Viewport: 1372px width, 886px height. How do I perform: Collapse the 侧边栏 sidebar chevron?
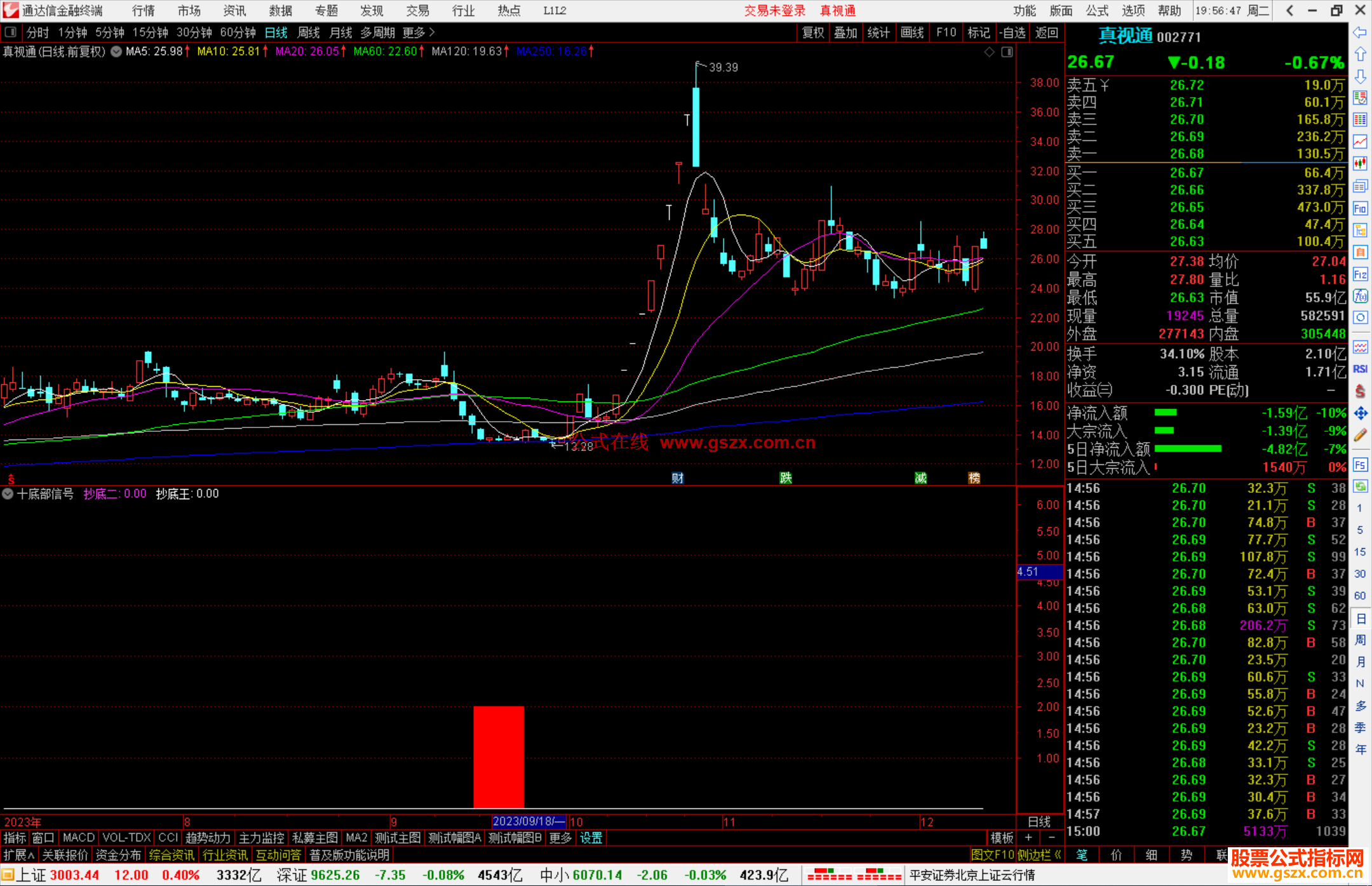[1057, 855]
